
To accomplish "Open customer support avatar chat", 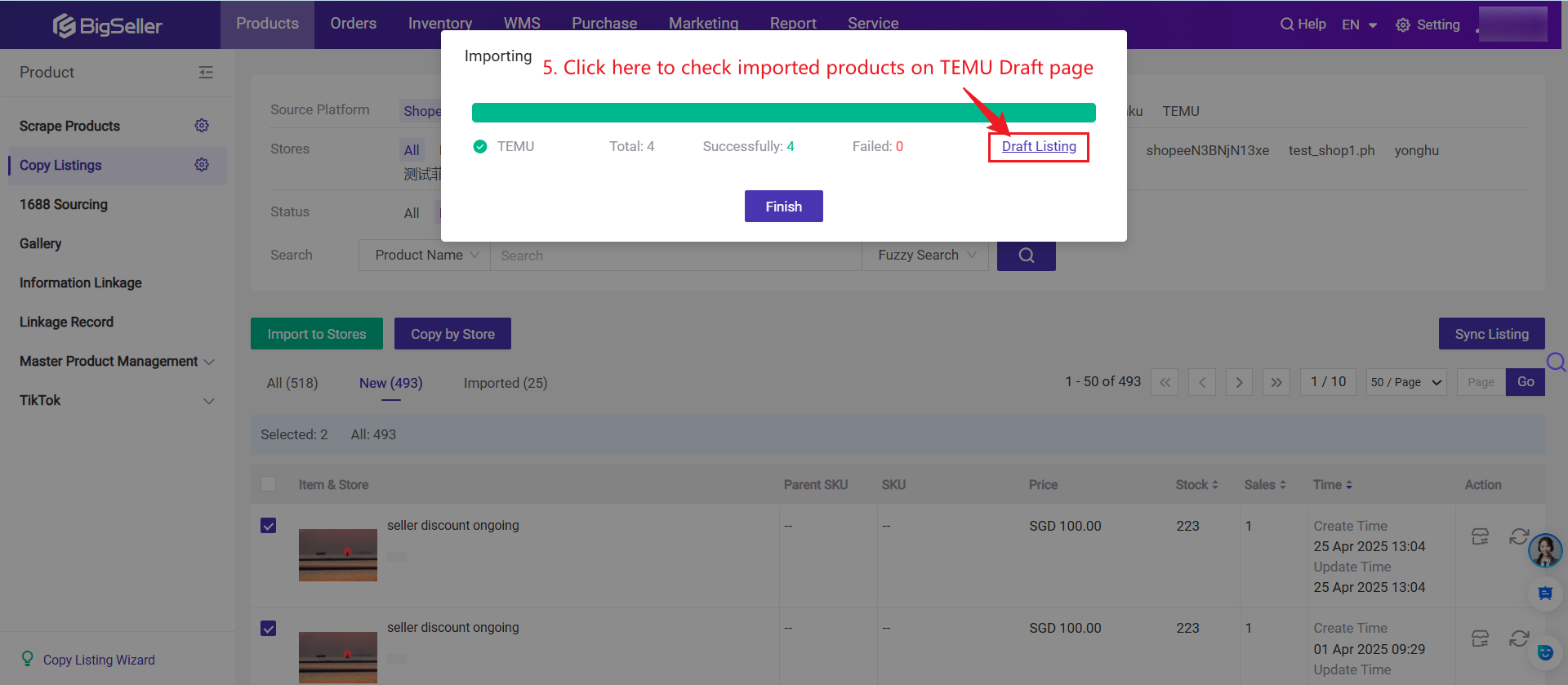I will 1545,551.
